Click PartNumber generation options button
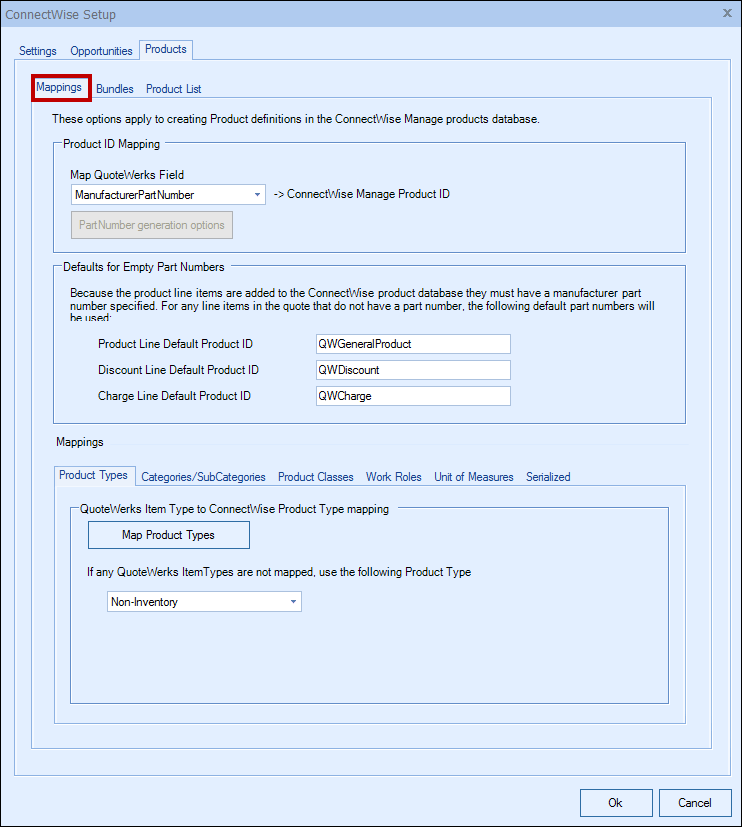The image size is (742, 827). point(152,225)
